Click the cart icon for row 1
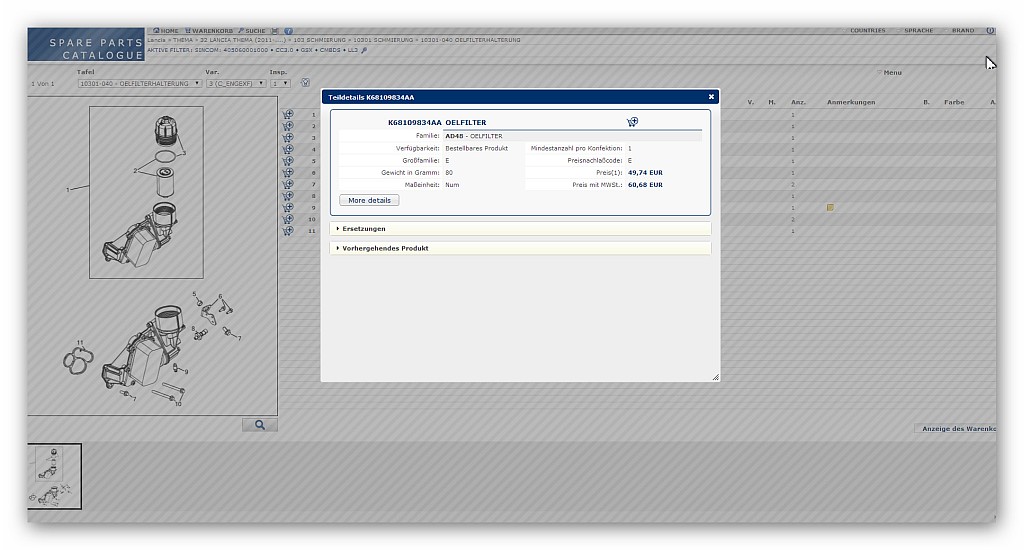 pos(288,114)
